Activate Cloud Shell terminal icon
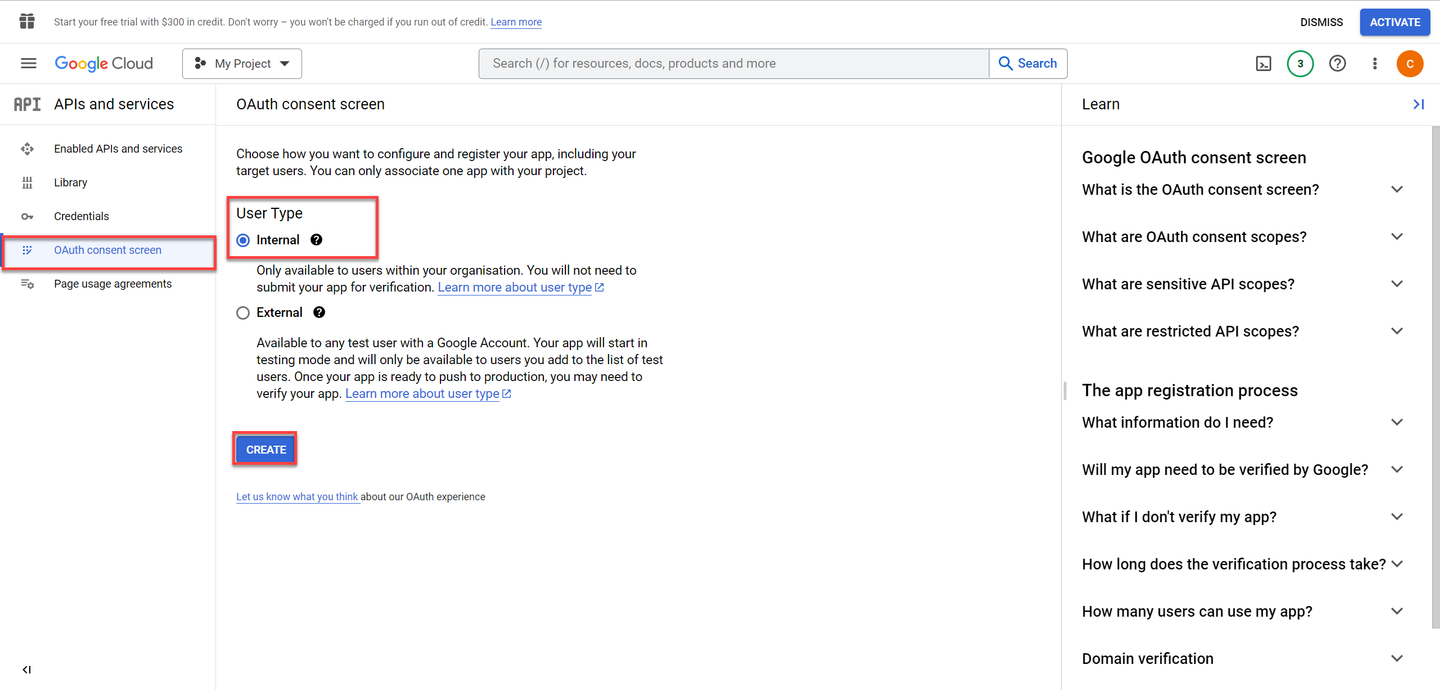The image size is (1440, 690). [1263, 64]
